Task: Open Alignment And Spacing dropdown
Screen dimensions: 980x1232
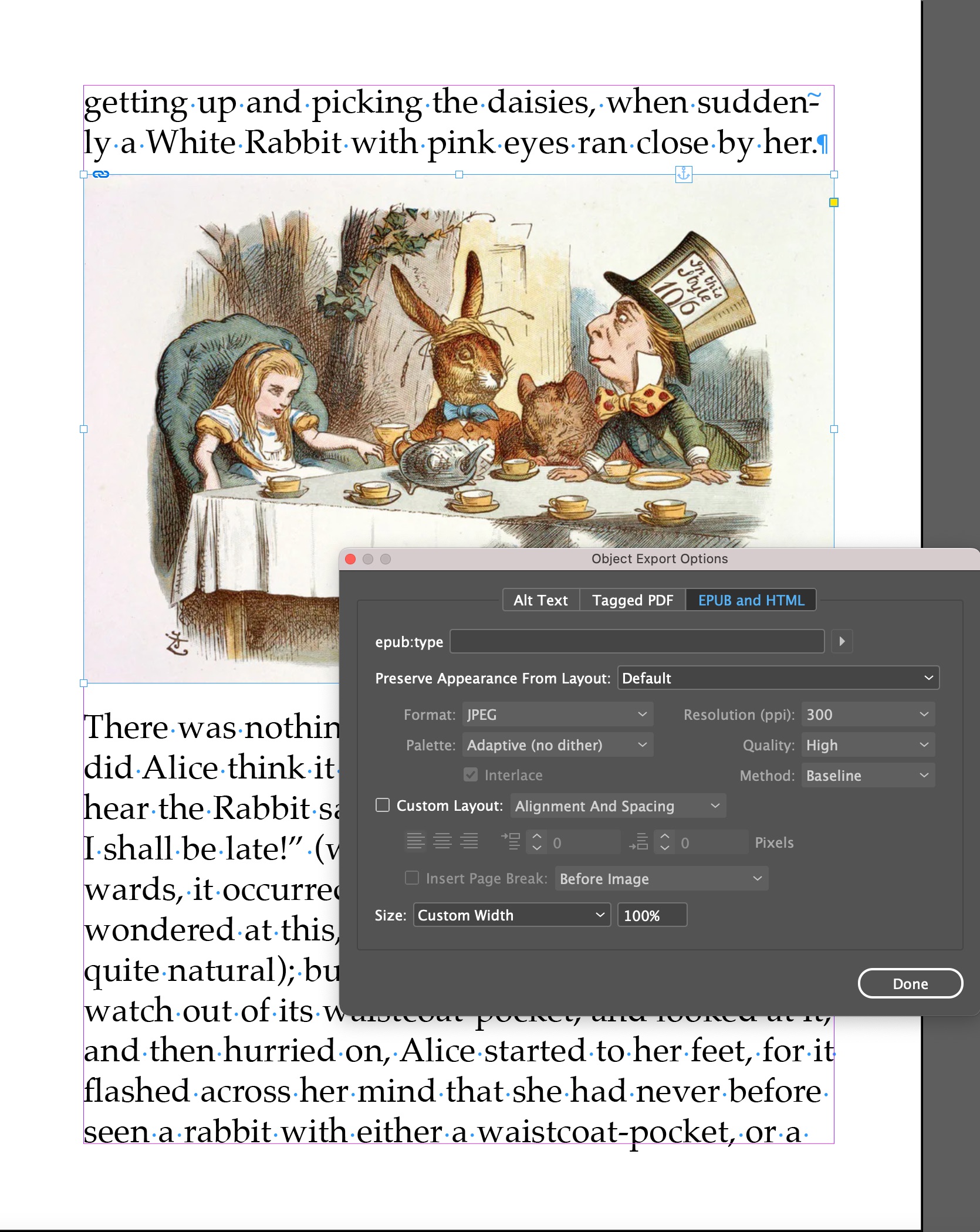Action: (618, 805)
